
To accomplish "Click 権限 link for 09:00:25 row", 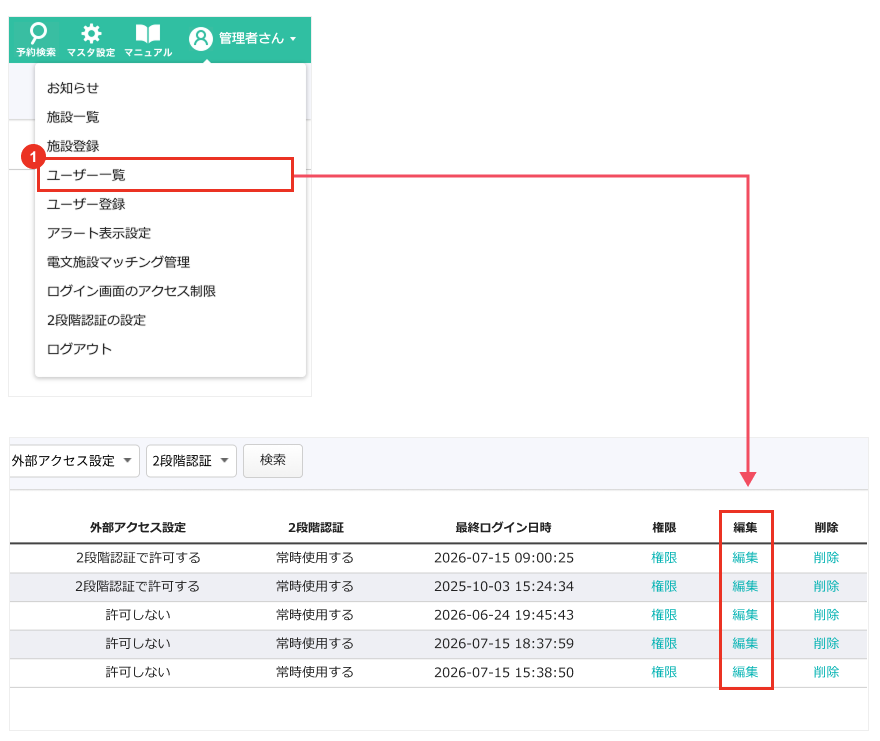I will click(x=664, y=557).
